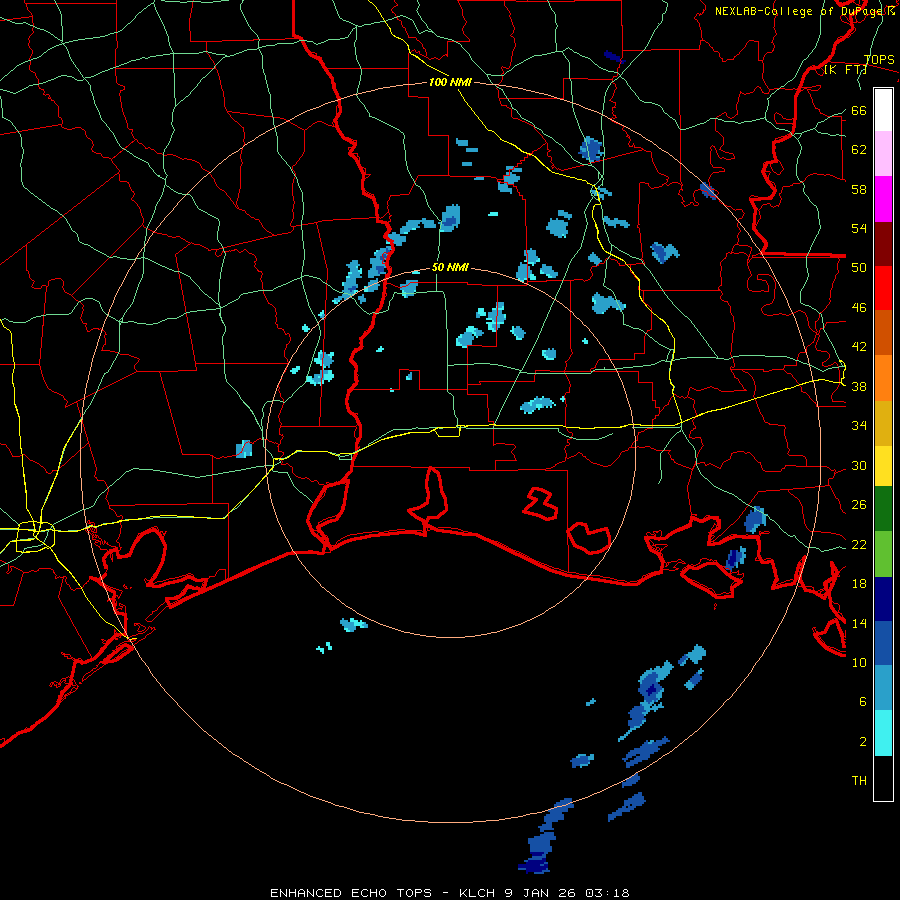Screen dimensions: 900x900
Task: Click the '66' legend value
Action: point(859,111)
